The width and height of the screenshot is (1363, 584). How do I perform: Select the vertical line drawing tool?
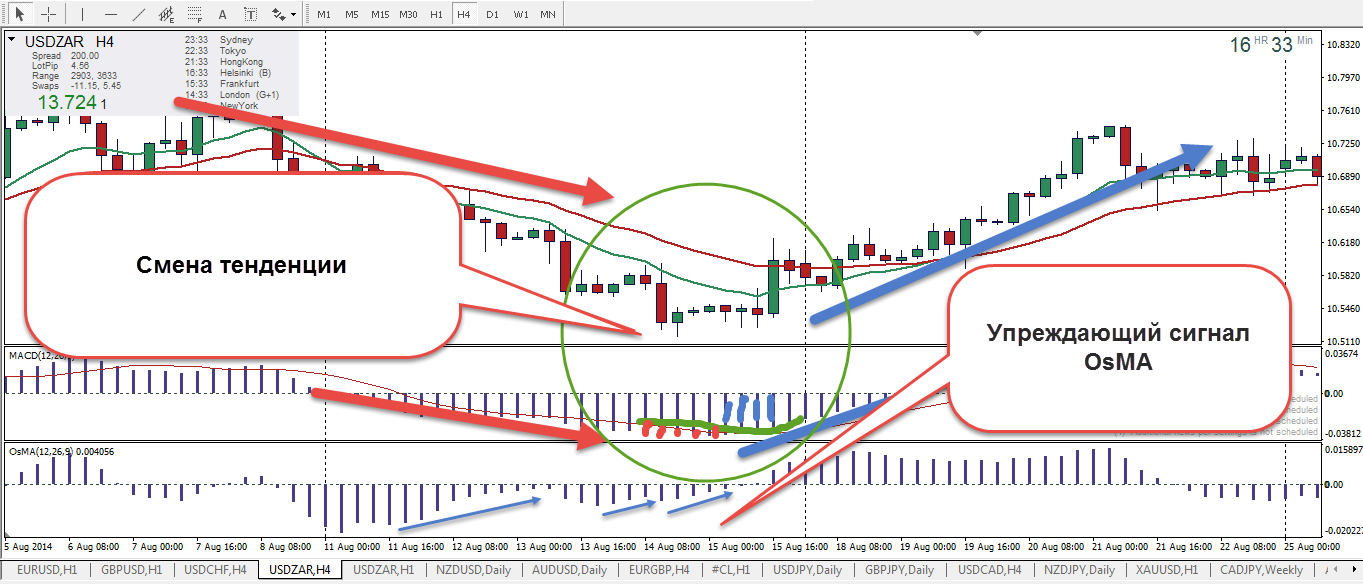[82, 15]
